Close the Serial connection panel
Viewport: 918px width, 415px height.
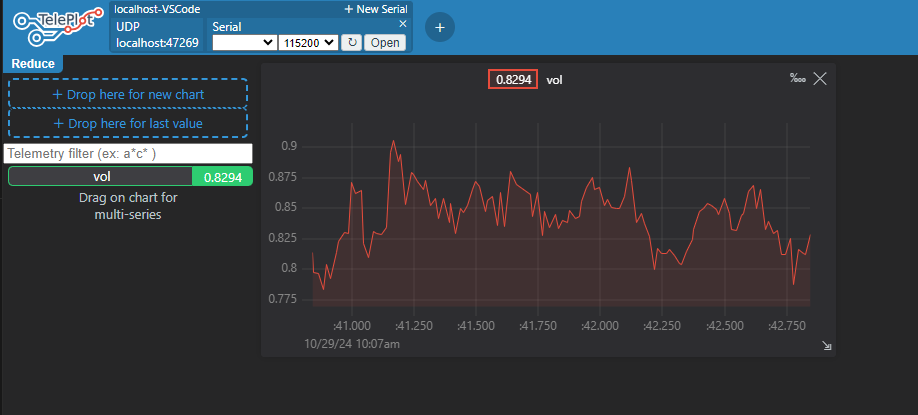[403, 23]
